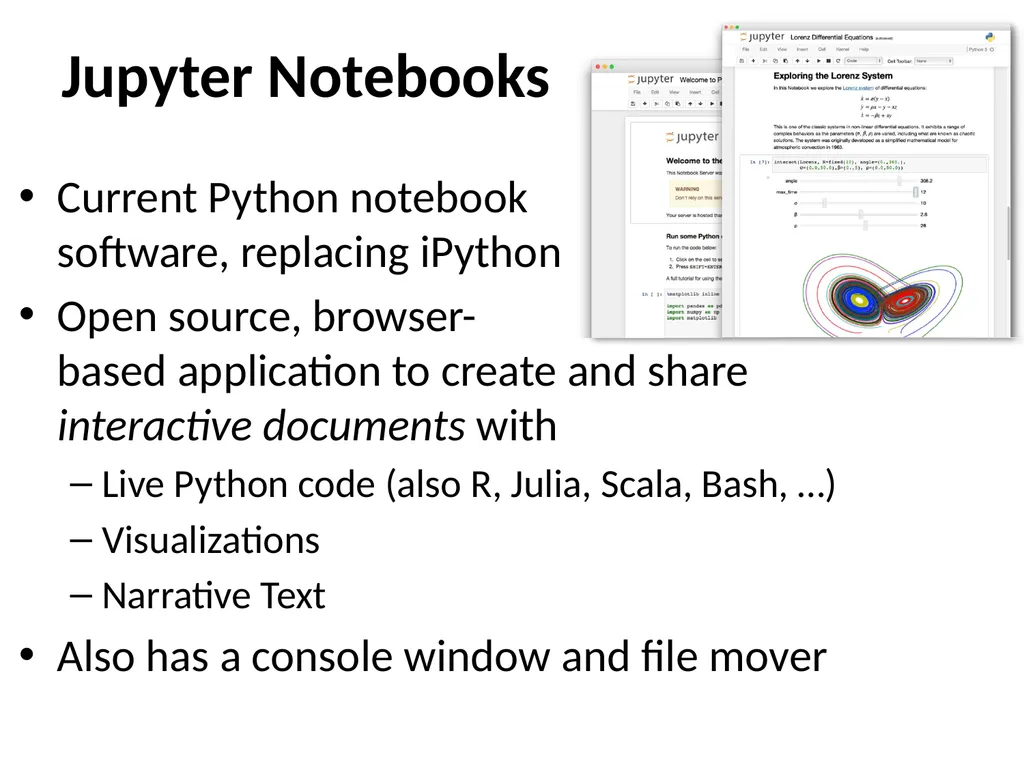Click 'Visualizations' sub-bullet
1024x768 pixels.
click(210, 540)
